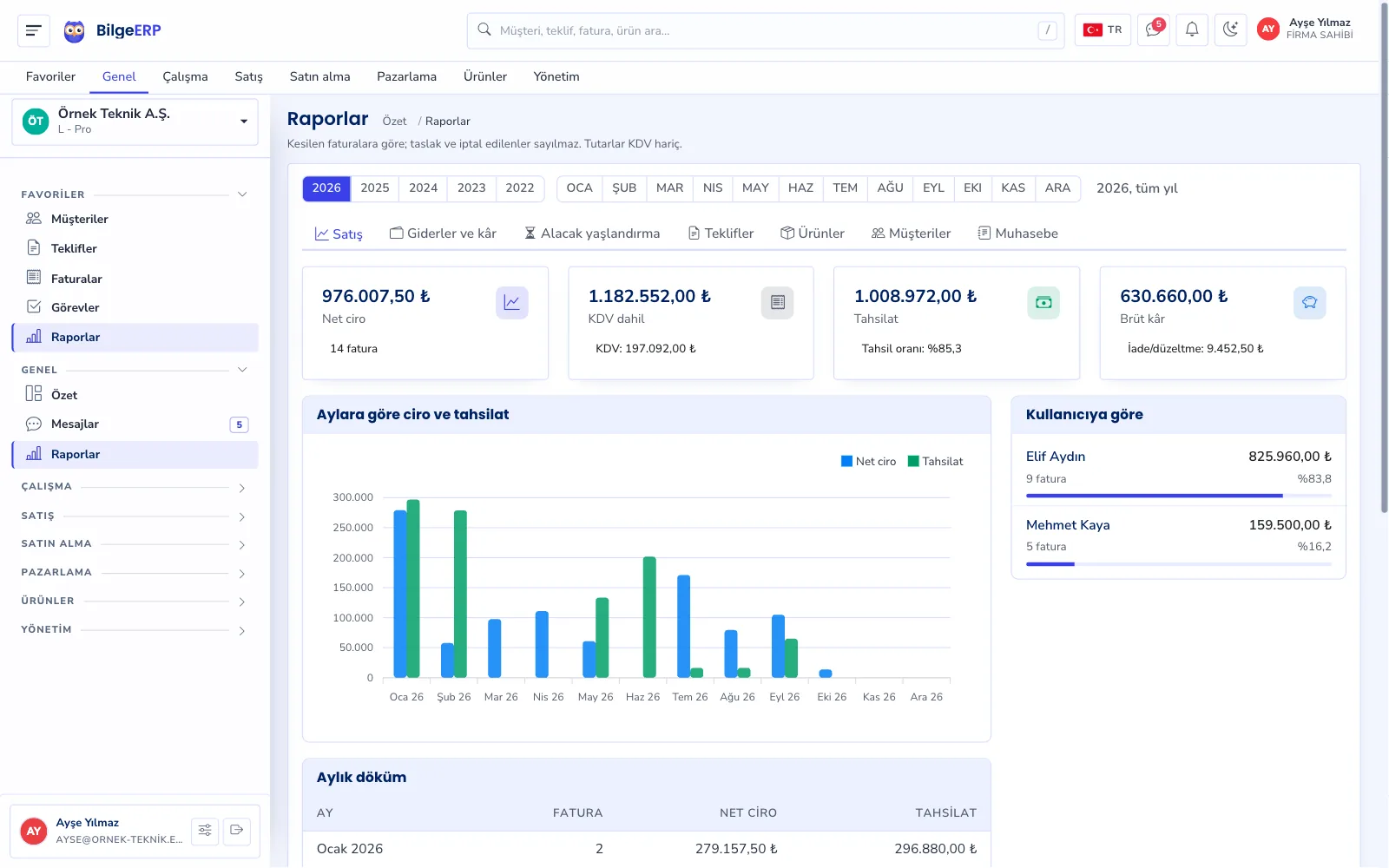Expand the Satın Alma sidebar section
The width and height of the screenshot is (1389, 868).
(x=135, y=544)
